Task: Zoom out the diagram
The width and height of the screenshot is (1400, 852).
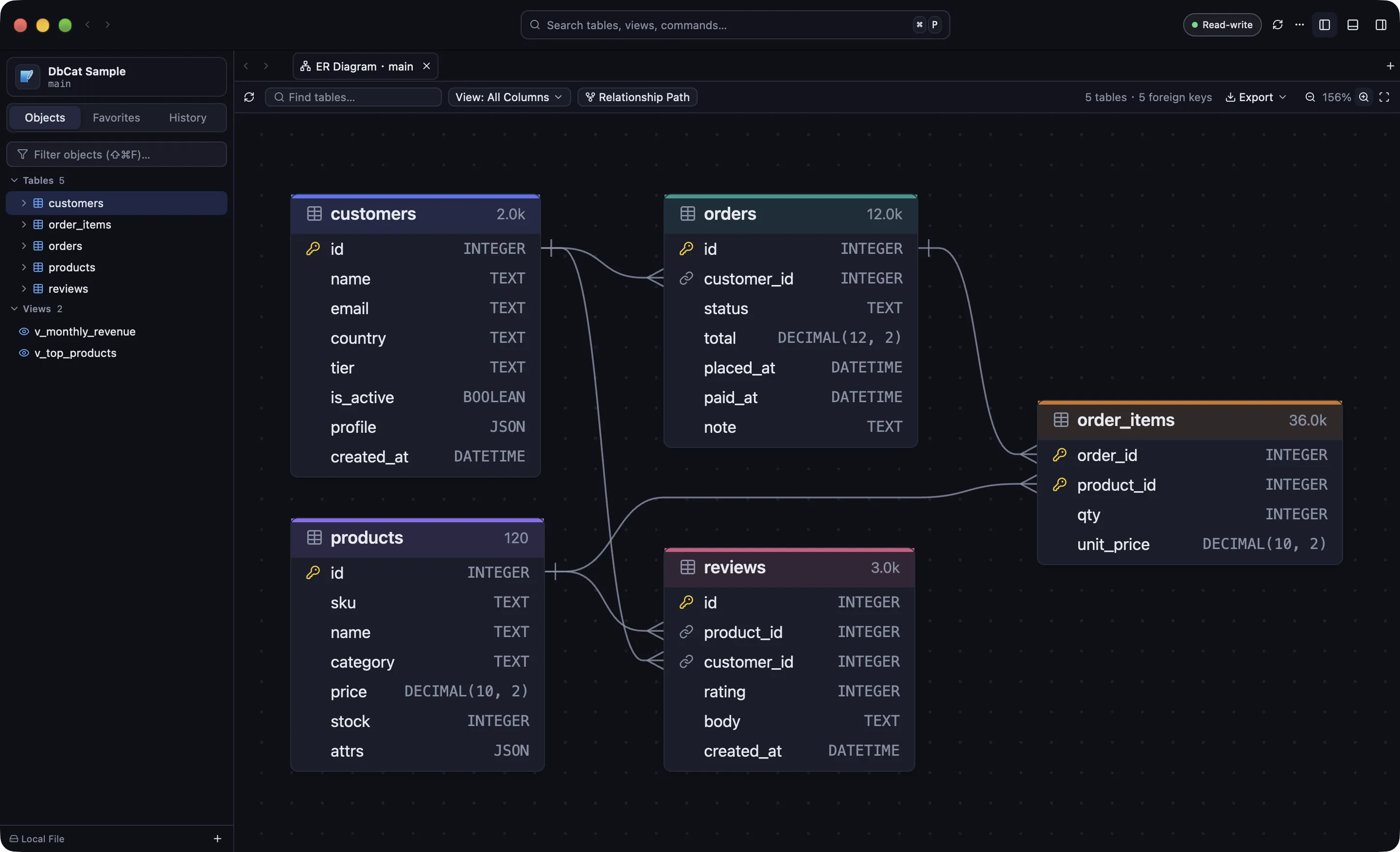Action: click(1310, 97)
